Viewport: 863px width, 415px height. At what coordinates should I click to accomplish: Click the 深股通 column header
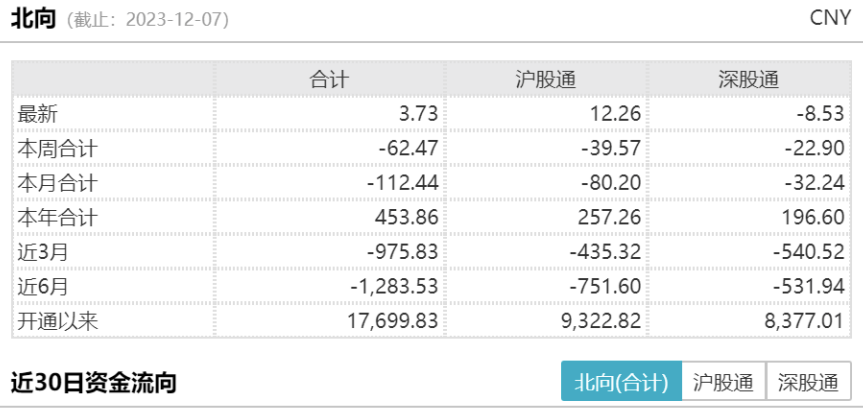pyautogui.click(x=749, y=80)
